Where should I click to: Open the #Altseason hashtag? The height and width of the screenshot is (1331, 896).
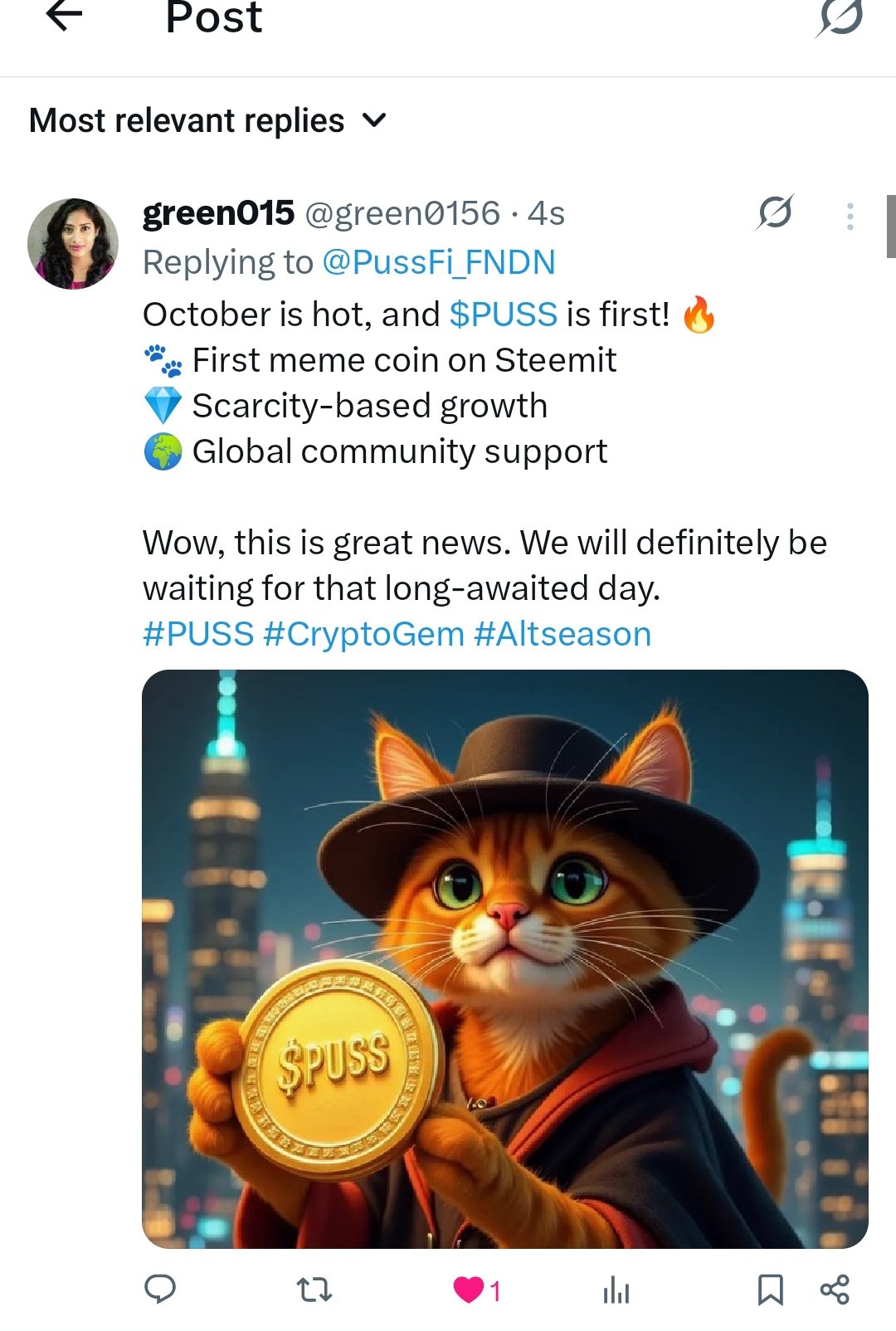(562, 634)
